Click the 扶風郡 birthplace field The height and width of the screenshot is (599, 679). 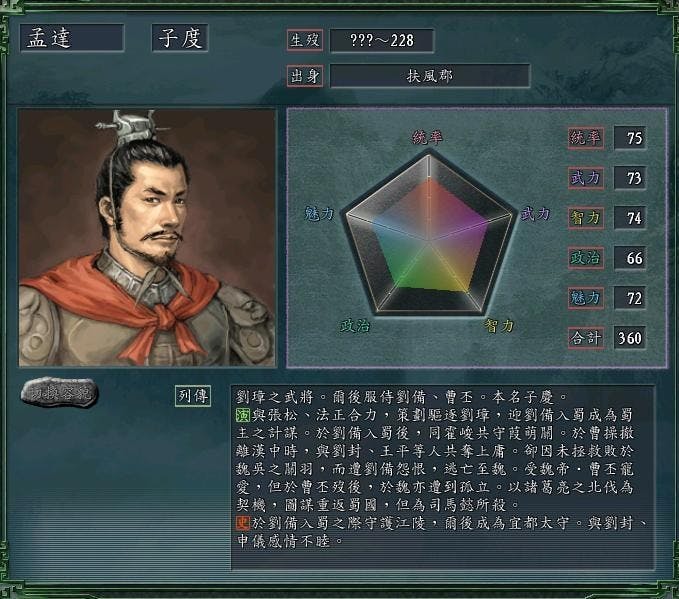click(x=430, y=76)
